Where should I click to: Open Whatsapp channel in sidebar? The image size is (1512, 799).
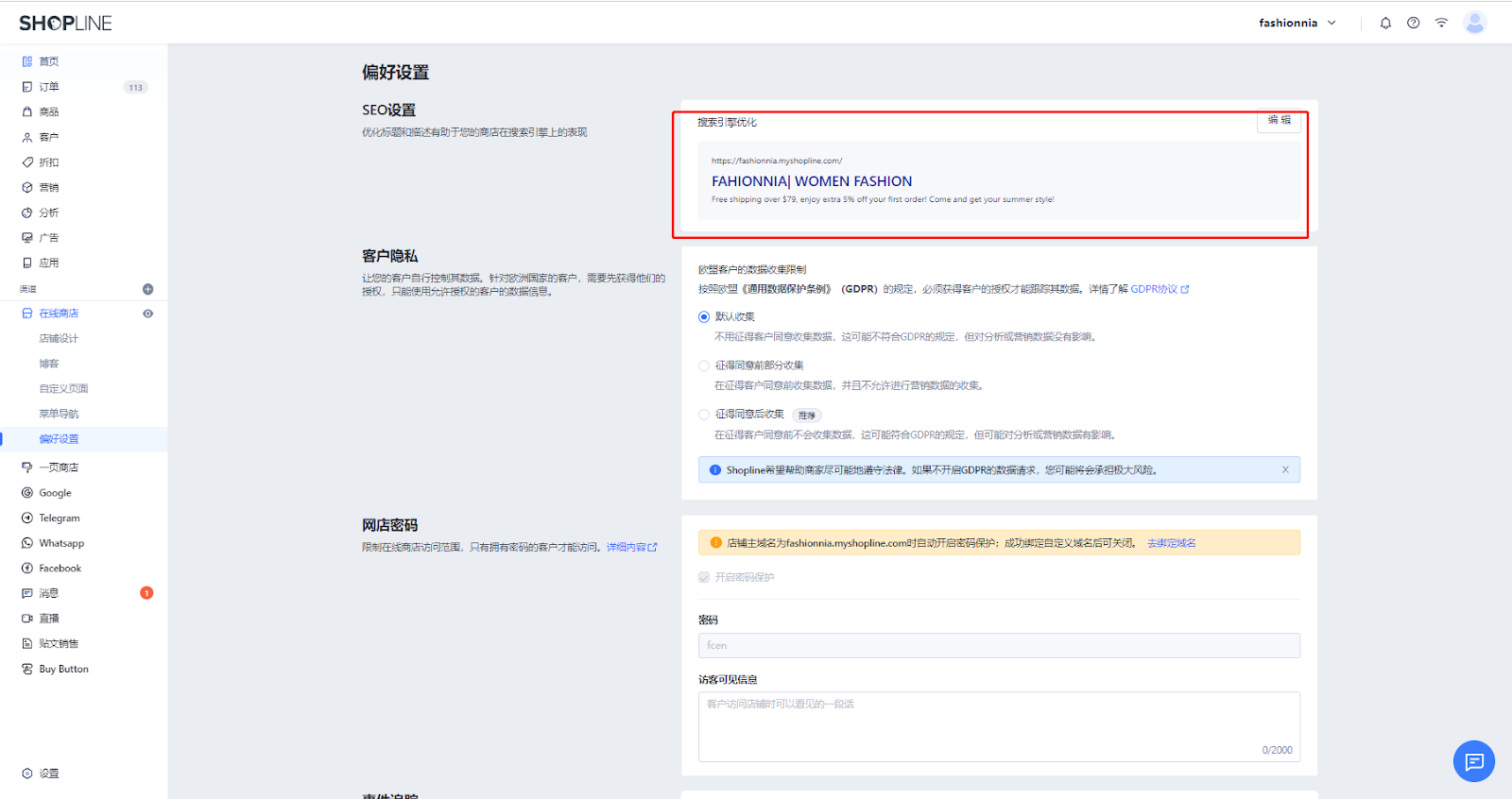point(60,543)
